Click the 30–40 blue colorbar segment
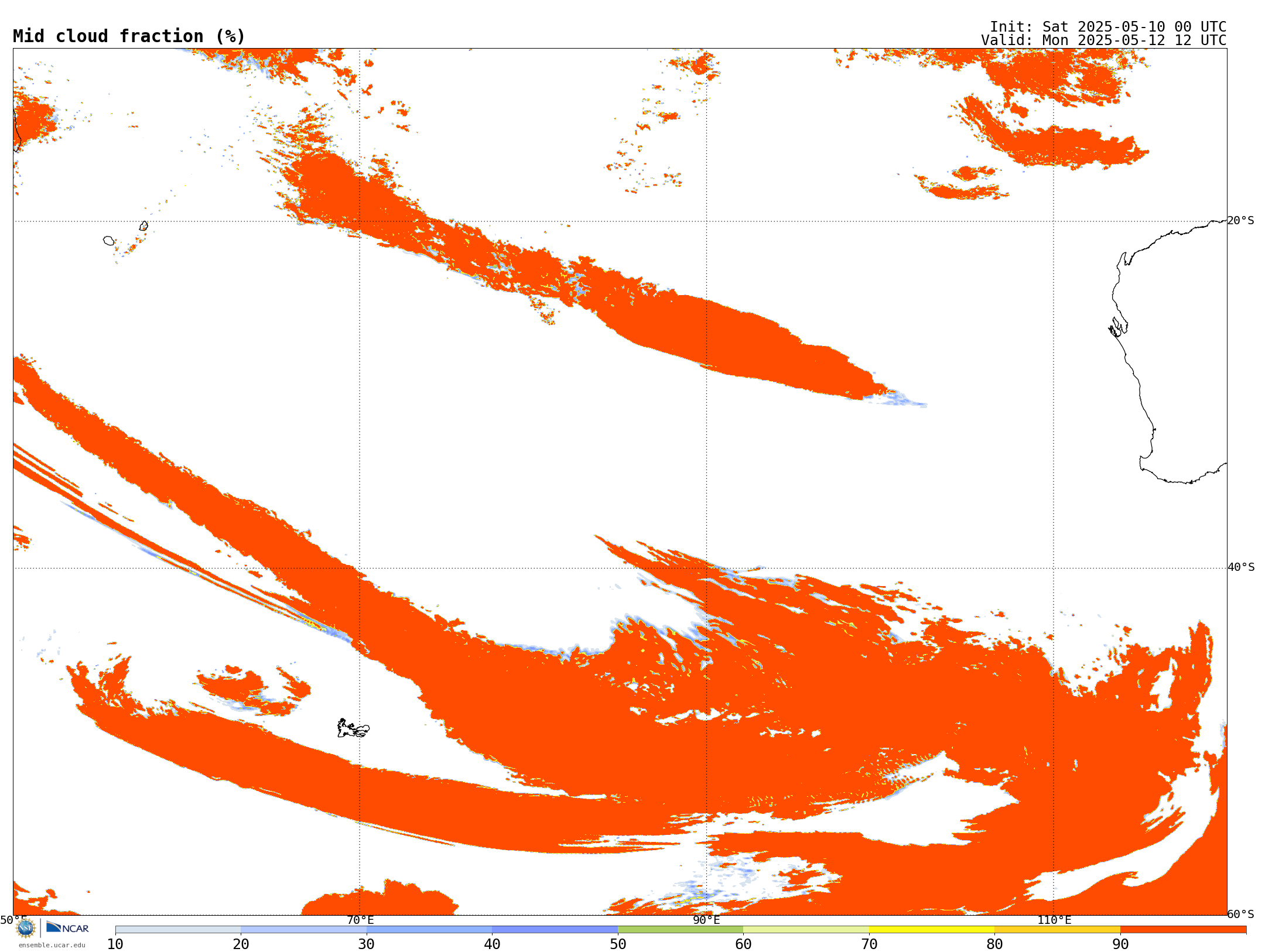The image size is (1265, 952). (429, 930)
